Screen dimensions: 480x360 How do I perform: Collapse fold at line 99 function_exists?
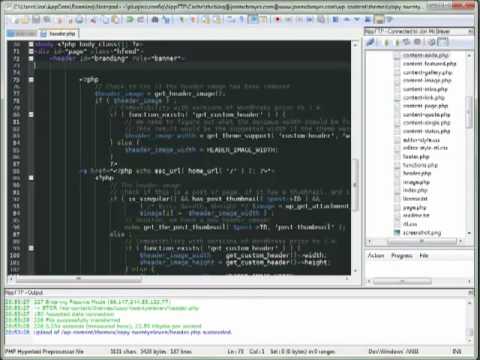tap(31, 248)
